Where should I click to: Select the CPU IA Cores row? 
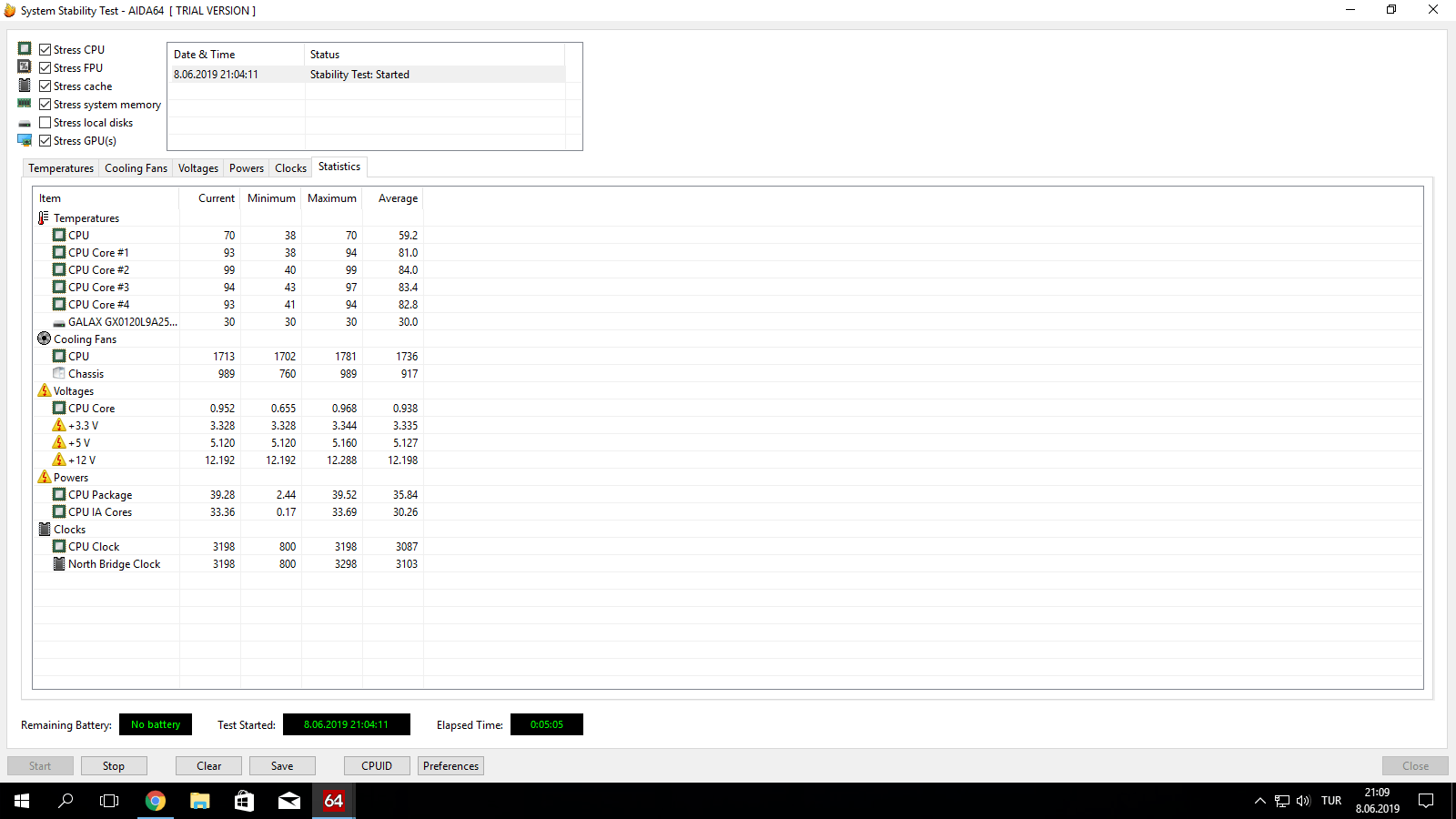228,512
